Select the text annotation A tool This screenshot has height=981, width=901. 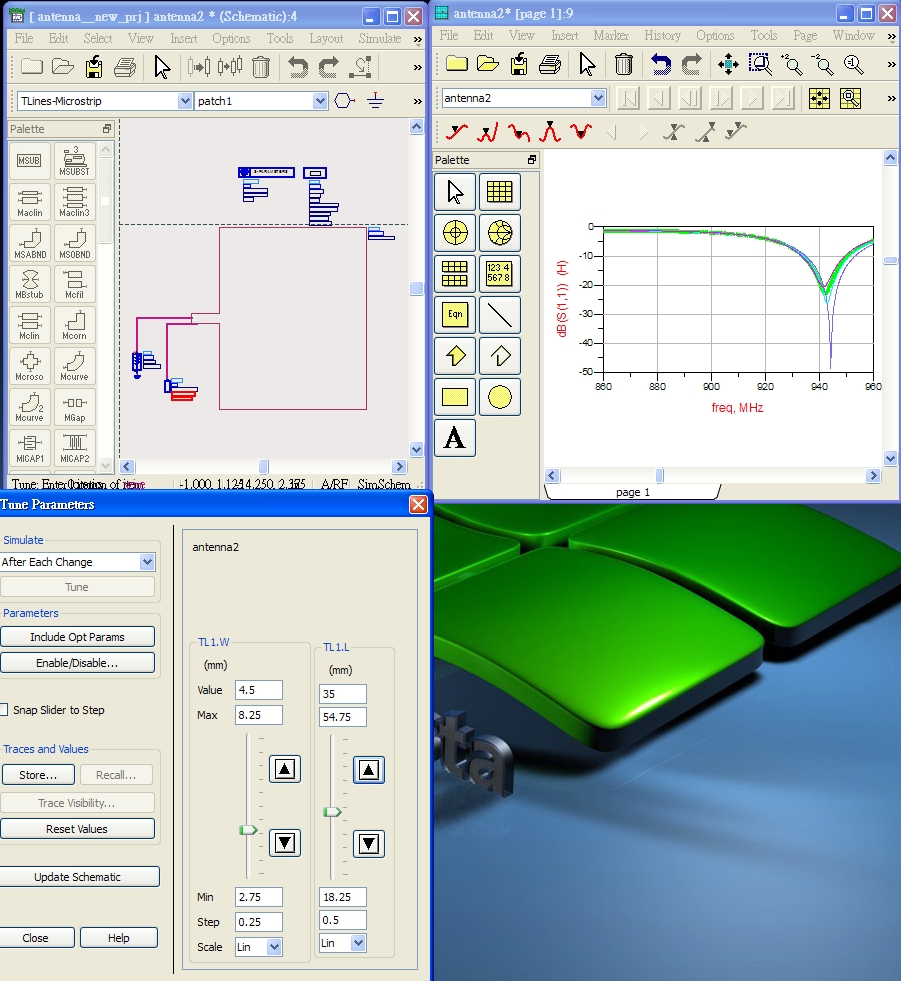455,437
